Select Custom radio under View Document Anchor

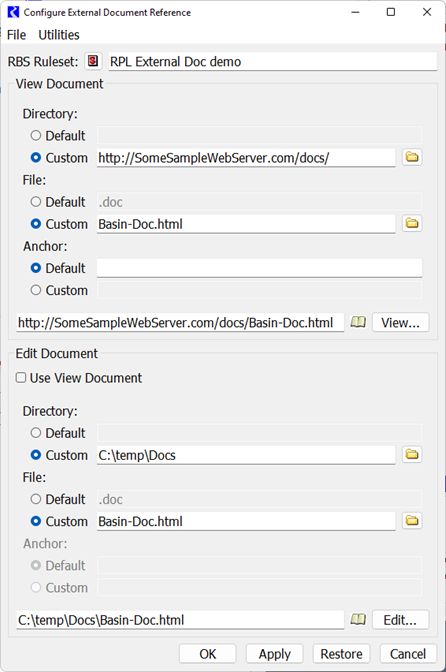coord(36,290)
